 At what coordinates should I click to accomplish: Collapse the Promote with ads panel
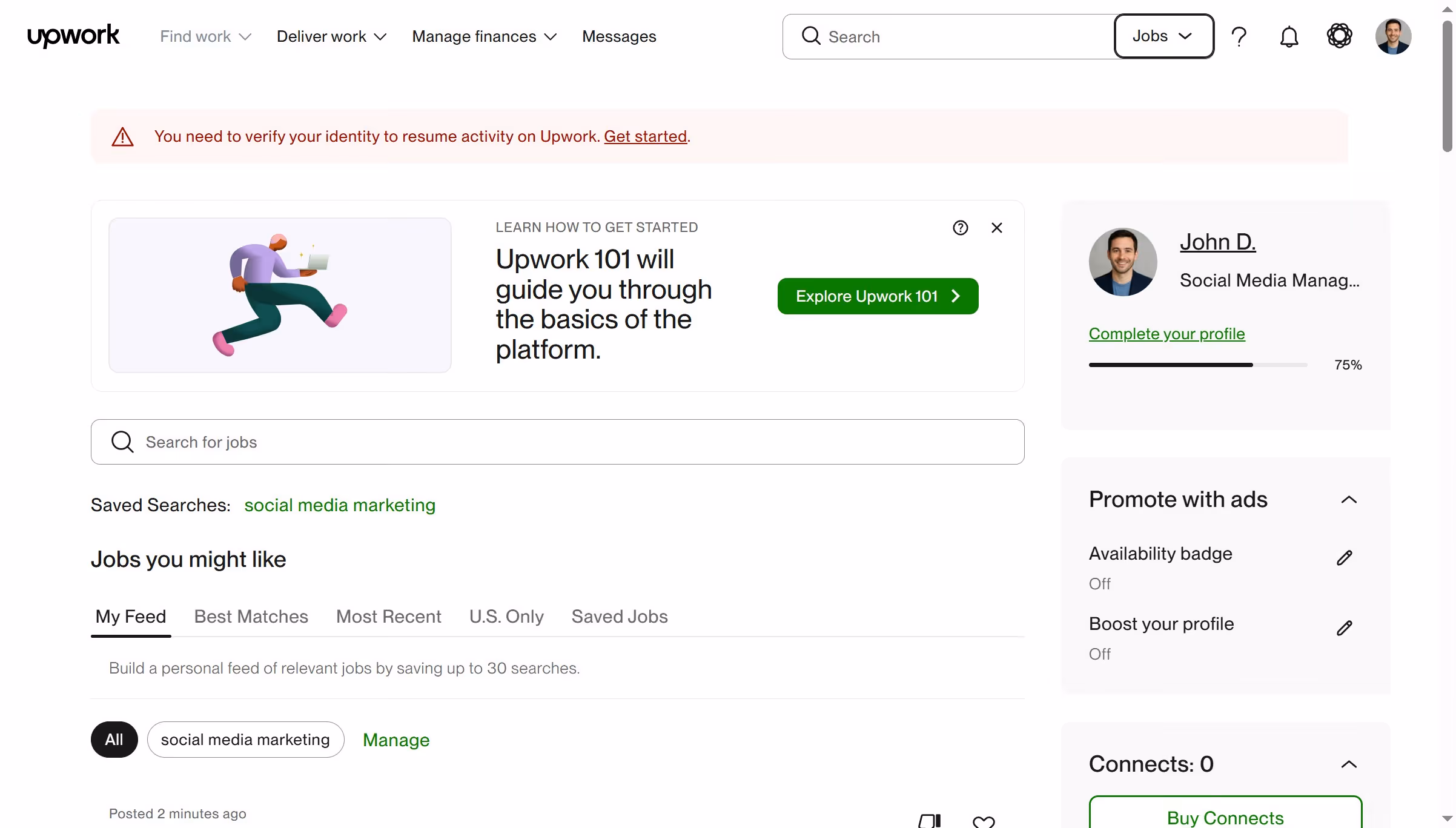1349,499
